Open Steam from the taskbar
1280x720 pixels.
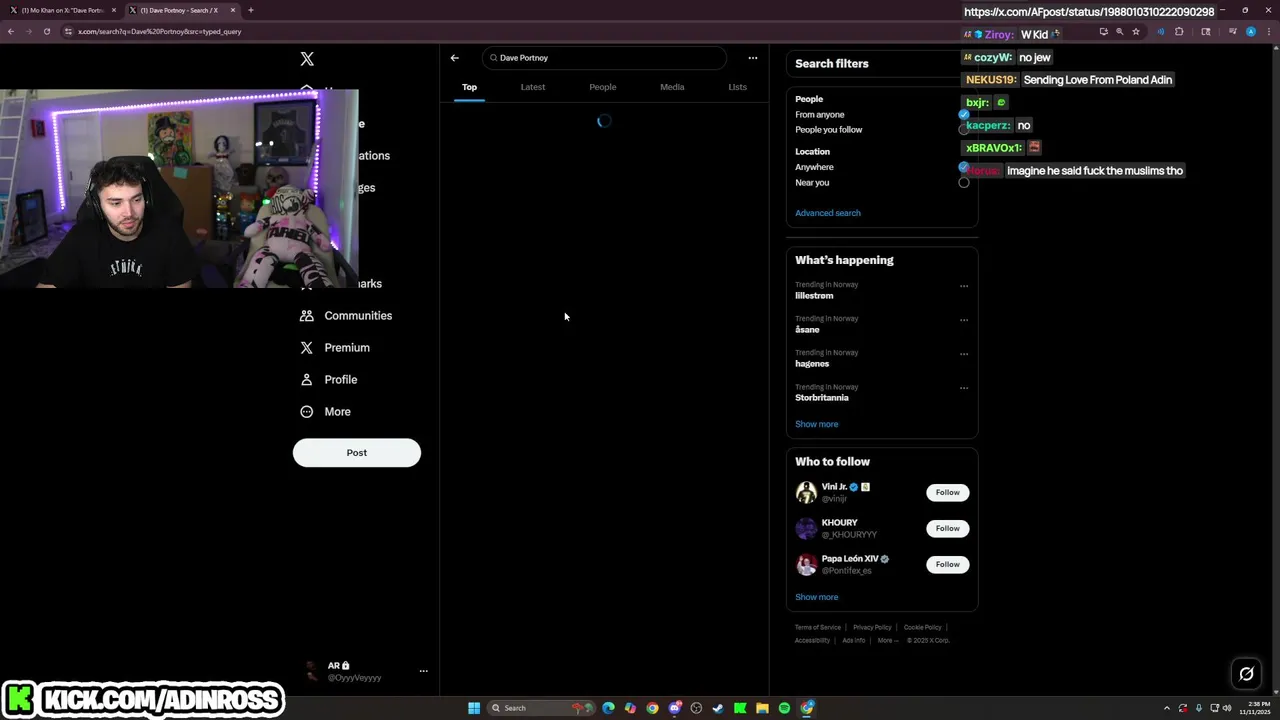click(718, 708)
